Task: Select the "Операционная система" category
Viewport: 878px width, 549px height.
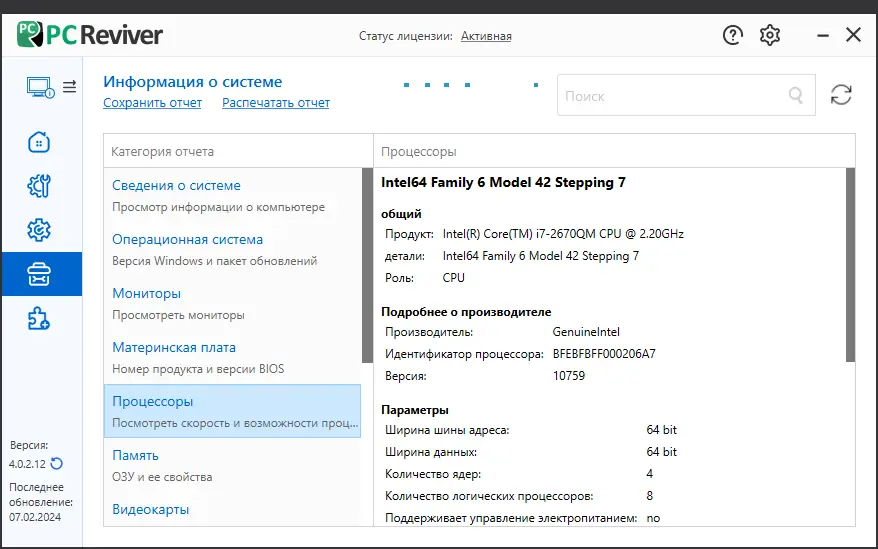Action: pyautogui.click(x=187, y=239)
